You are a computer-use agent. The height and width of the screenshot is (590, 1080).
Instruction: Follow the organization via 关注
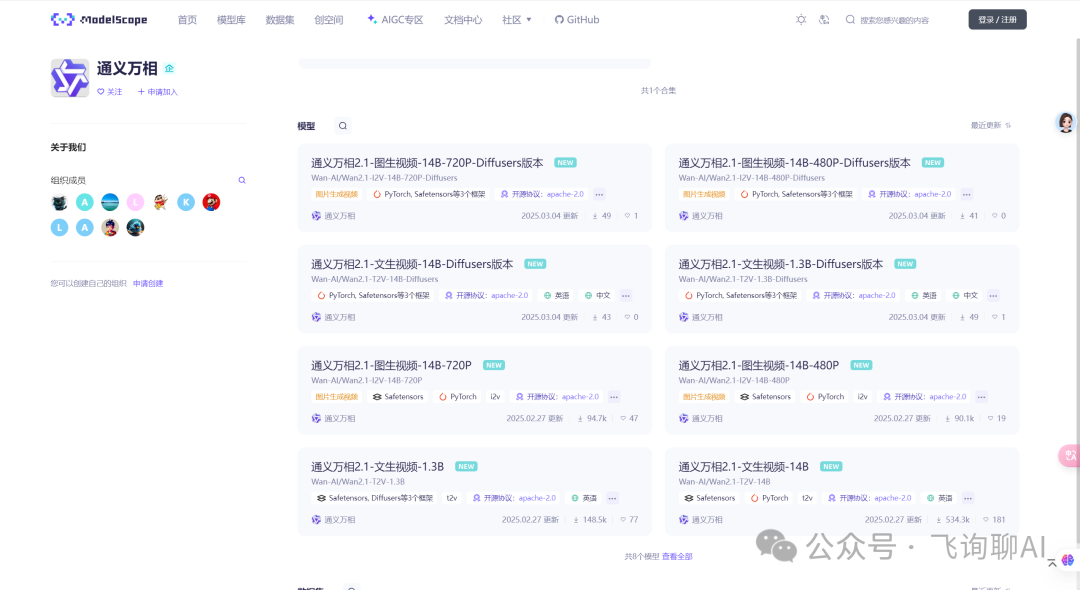110,92
